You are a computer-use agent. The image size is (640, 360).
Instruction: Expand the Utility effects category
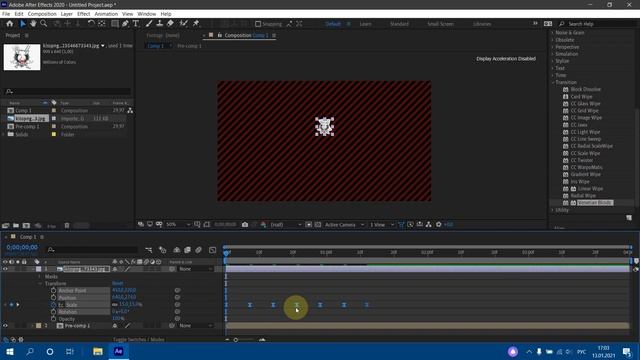coord(553,210)
